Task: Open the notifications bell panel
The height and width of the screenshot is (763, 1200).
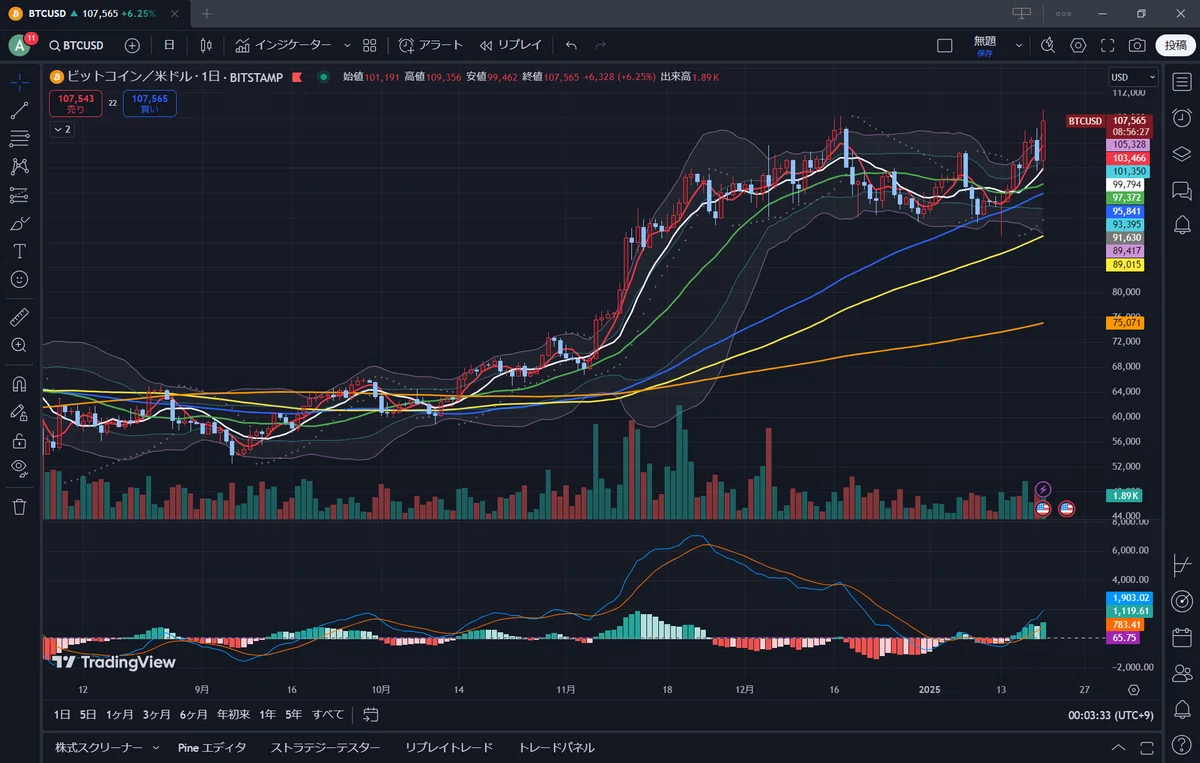Action: 1182,709
